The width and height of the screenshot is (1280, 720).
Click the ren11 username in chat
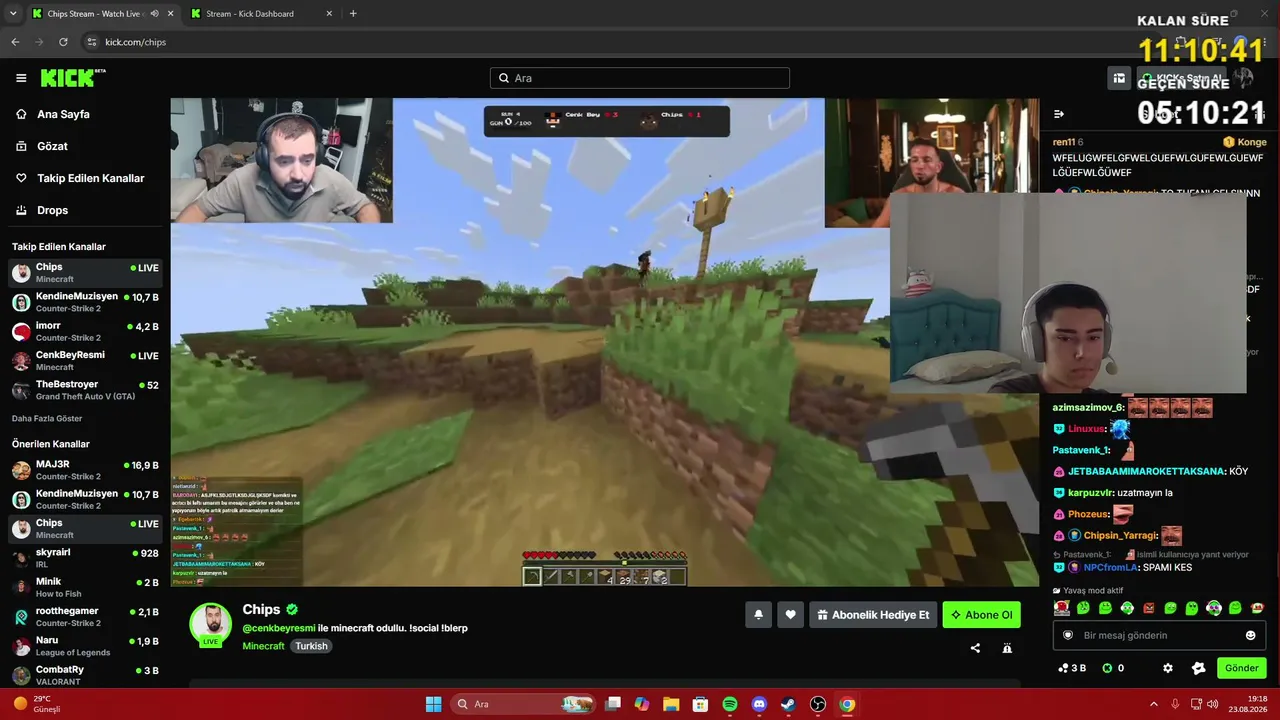tap(1064, 142)
